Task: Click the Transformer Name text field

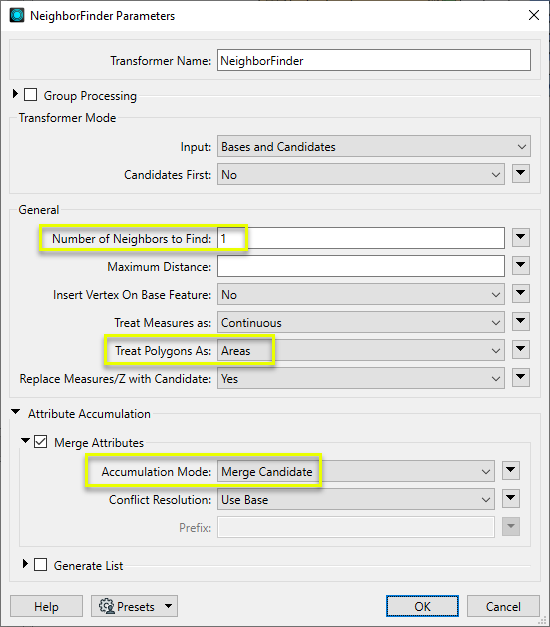Action: (374, 60)
